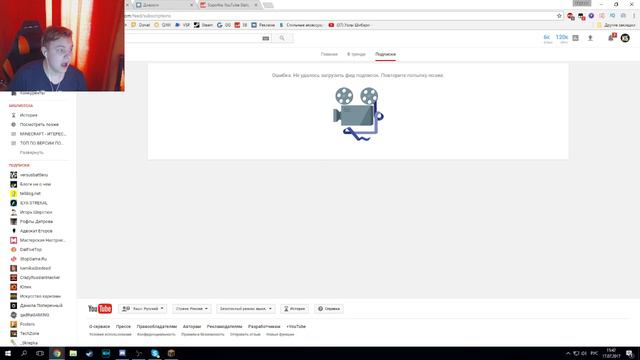Click the taskbar search magnifier icon
This screenshot has height=360, width=640.
[24, 353]
